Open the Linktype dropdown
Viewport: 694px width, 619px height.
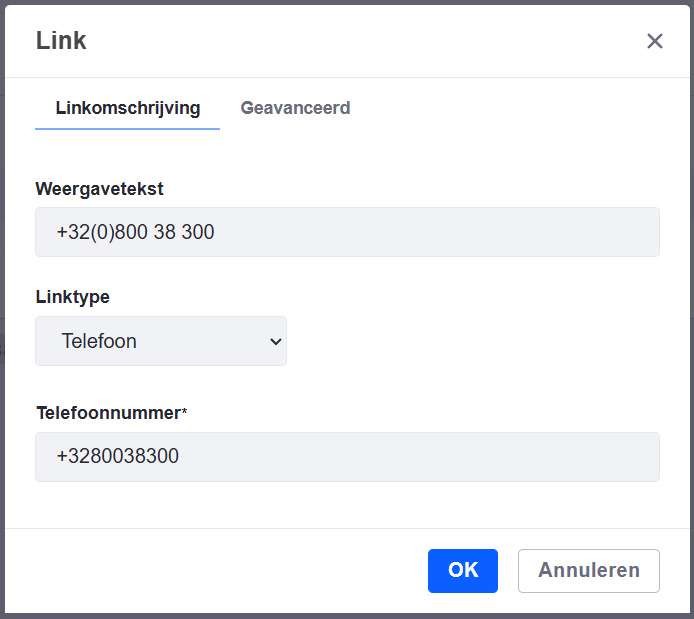(x=161, y=341)
